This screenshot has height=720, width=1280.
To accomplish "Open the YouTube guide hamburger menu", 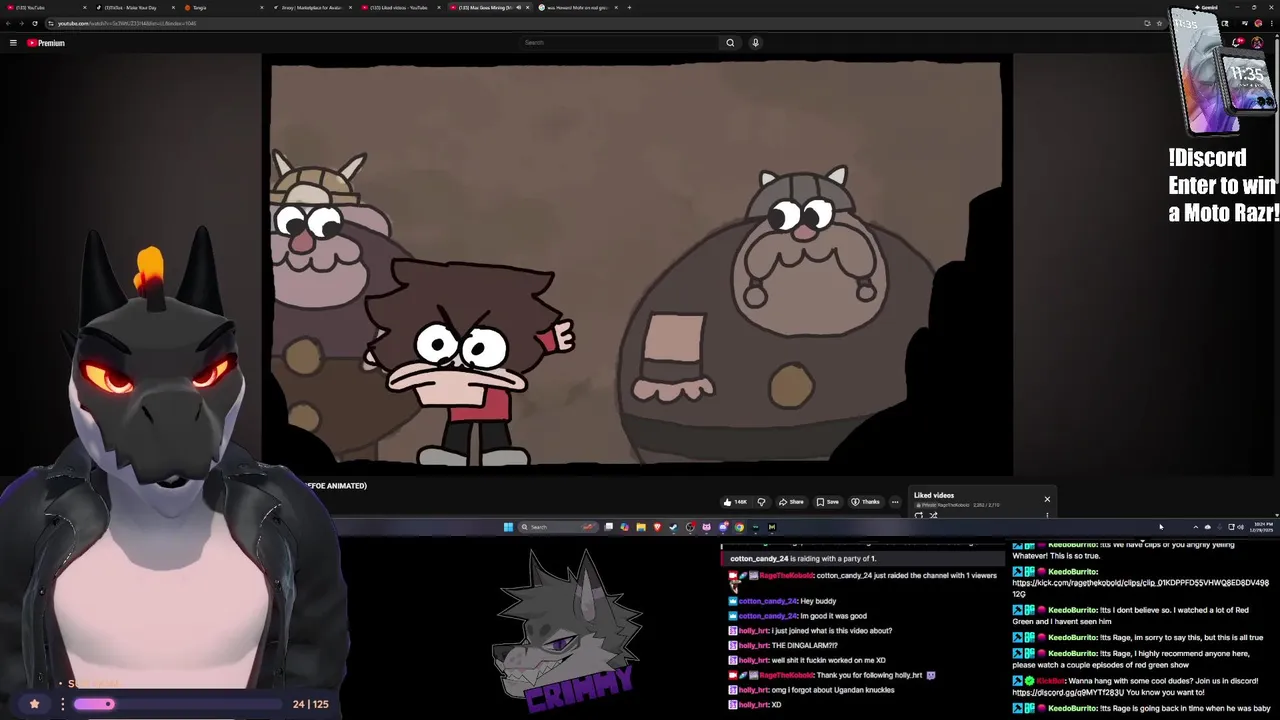I will [13, 43].
